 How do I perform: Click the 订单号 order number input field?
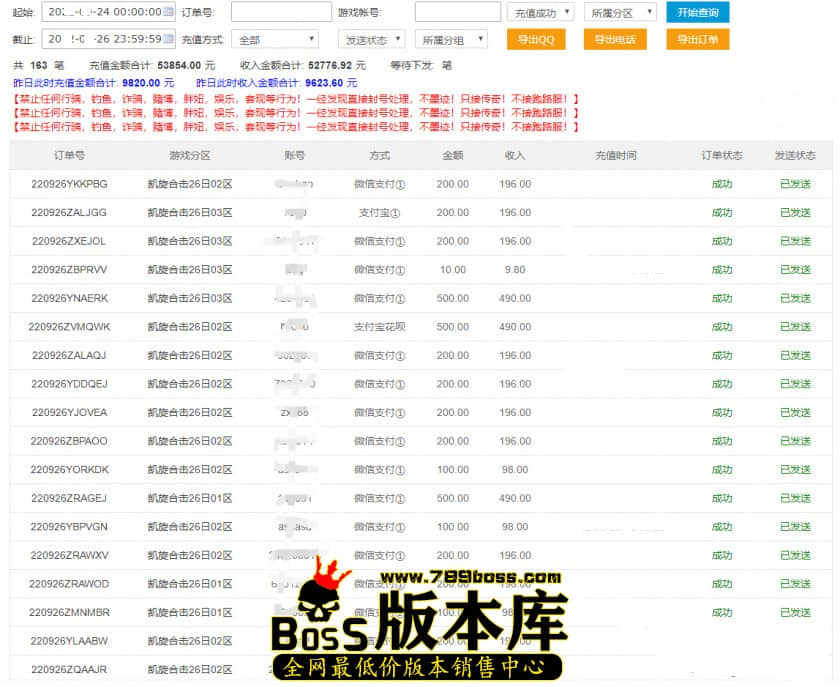280,12
